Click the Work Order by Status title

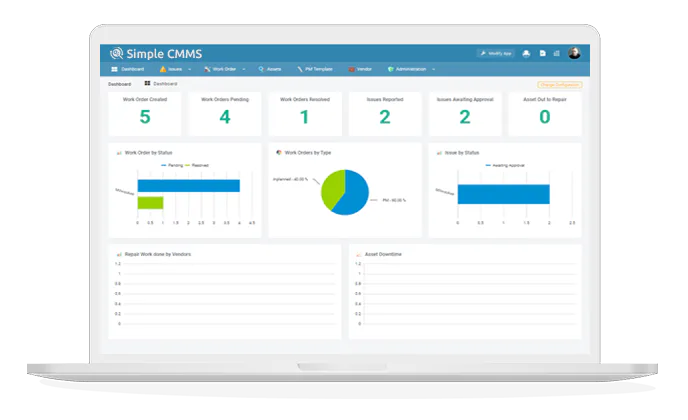tap(148, 153)
